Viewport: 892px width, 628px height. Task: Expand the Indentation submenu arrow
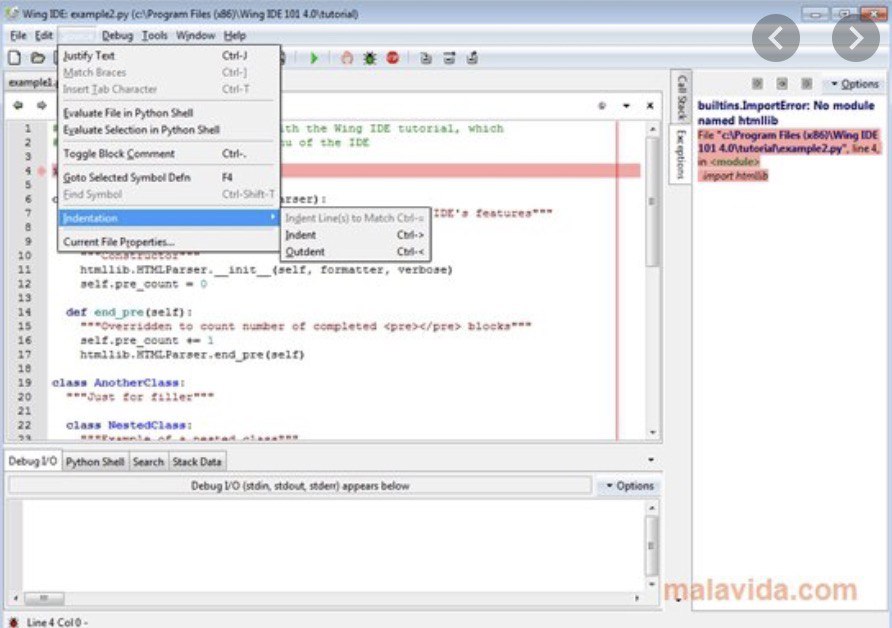coord(272,217)
